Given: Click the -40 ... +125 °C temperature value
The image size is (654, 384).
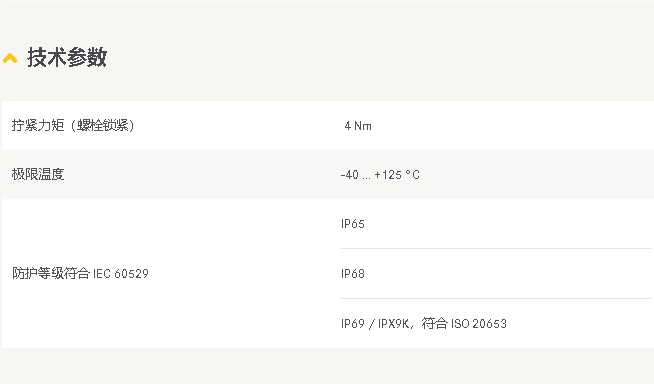Looking at the screenshot, I should point(380,175).
